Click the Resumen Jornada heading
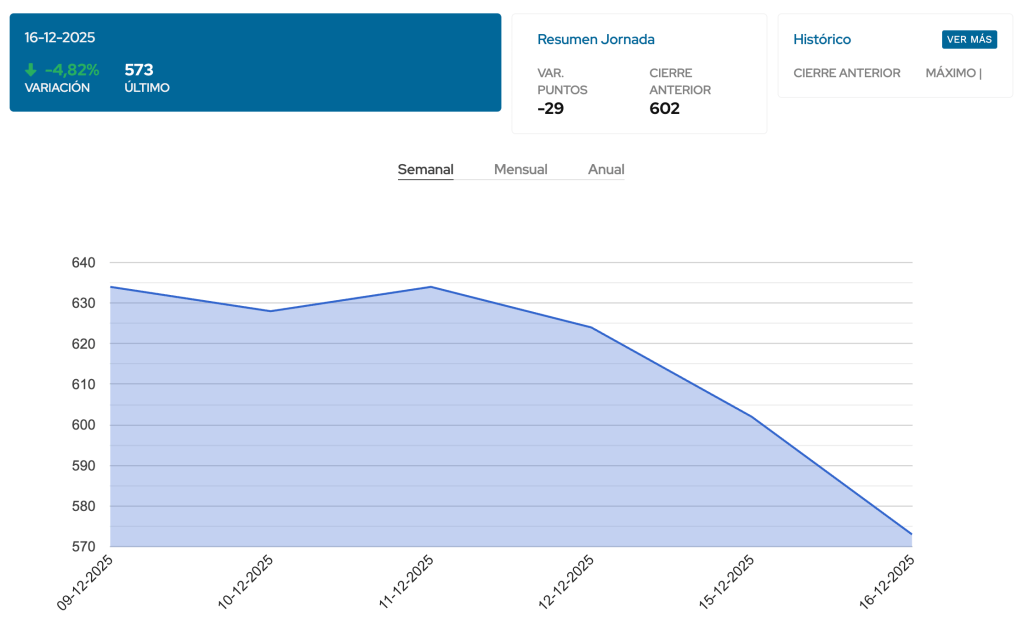 (596, 39)
